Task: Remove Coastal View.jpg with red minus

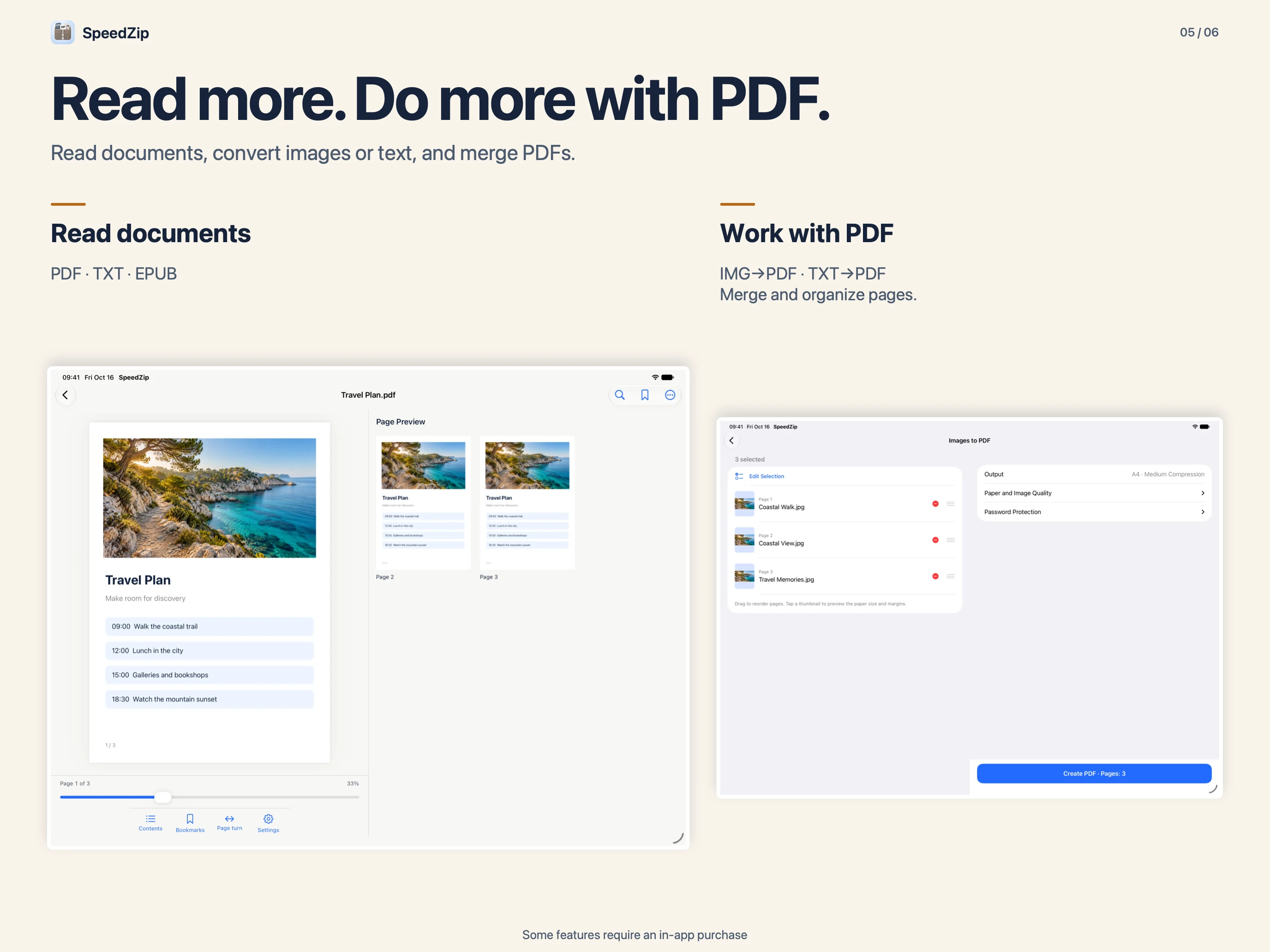Action: (x=935, y=540)
